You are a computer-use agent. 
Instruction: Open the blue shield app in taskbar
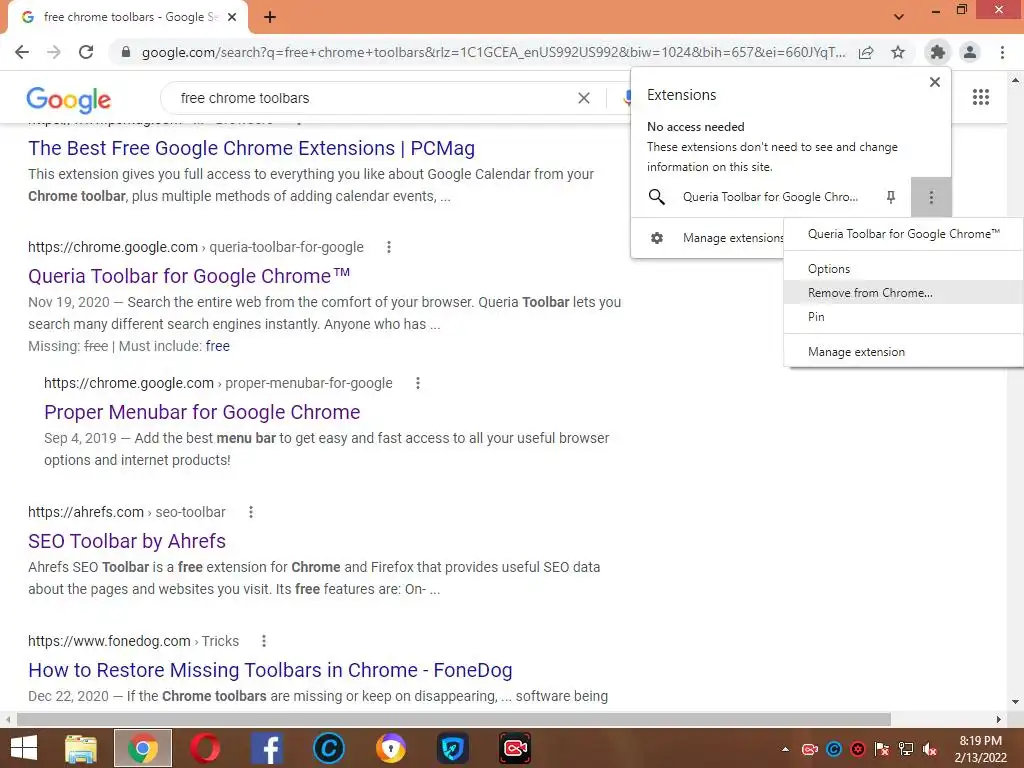click(x=453, y=748)
